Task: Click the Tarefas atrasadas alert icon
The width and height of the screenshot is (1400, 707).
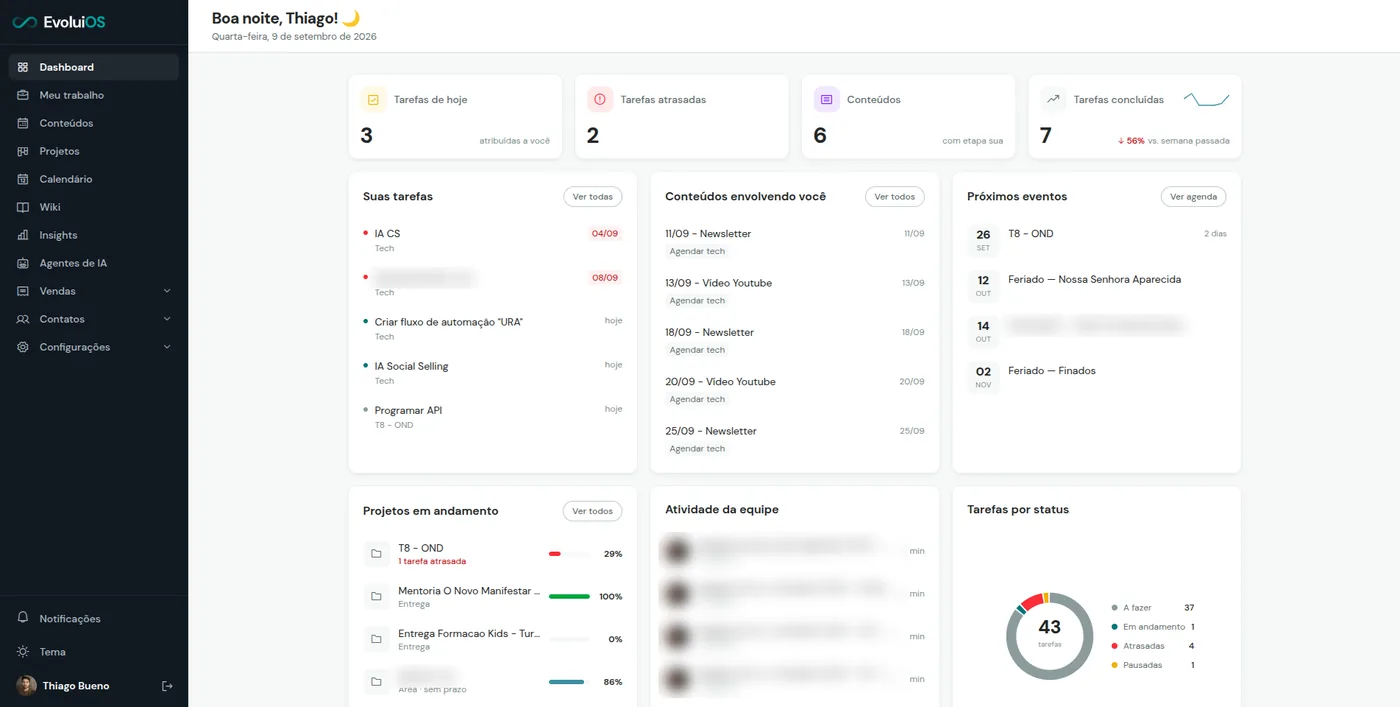Action: click(x=600, y=100)
